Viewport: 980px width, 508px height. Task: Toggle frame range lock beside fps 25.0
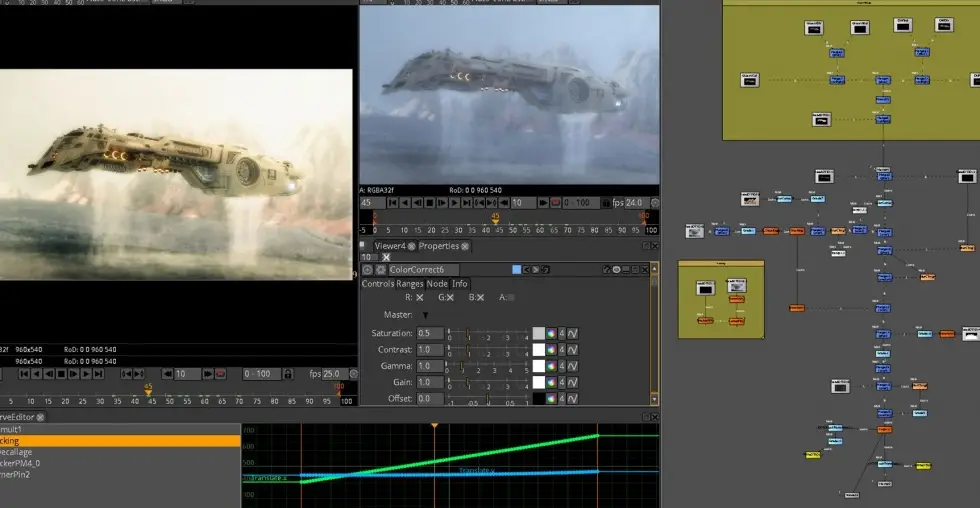pyautogui.click(x=288, y=374)
